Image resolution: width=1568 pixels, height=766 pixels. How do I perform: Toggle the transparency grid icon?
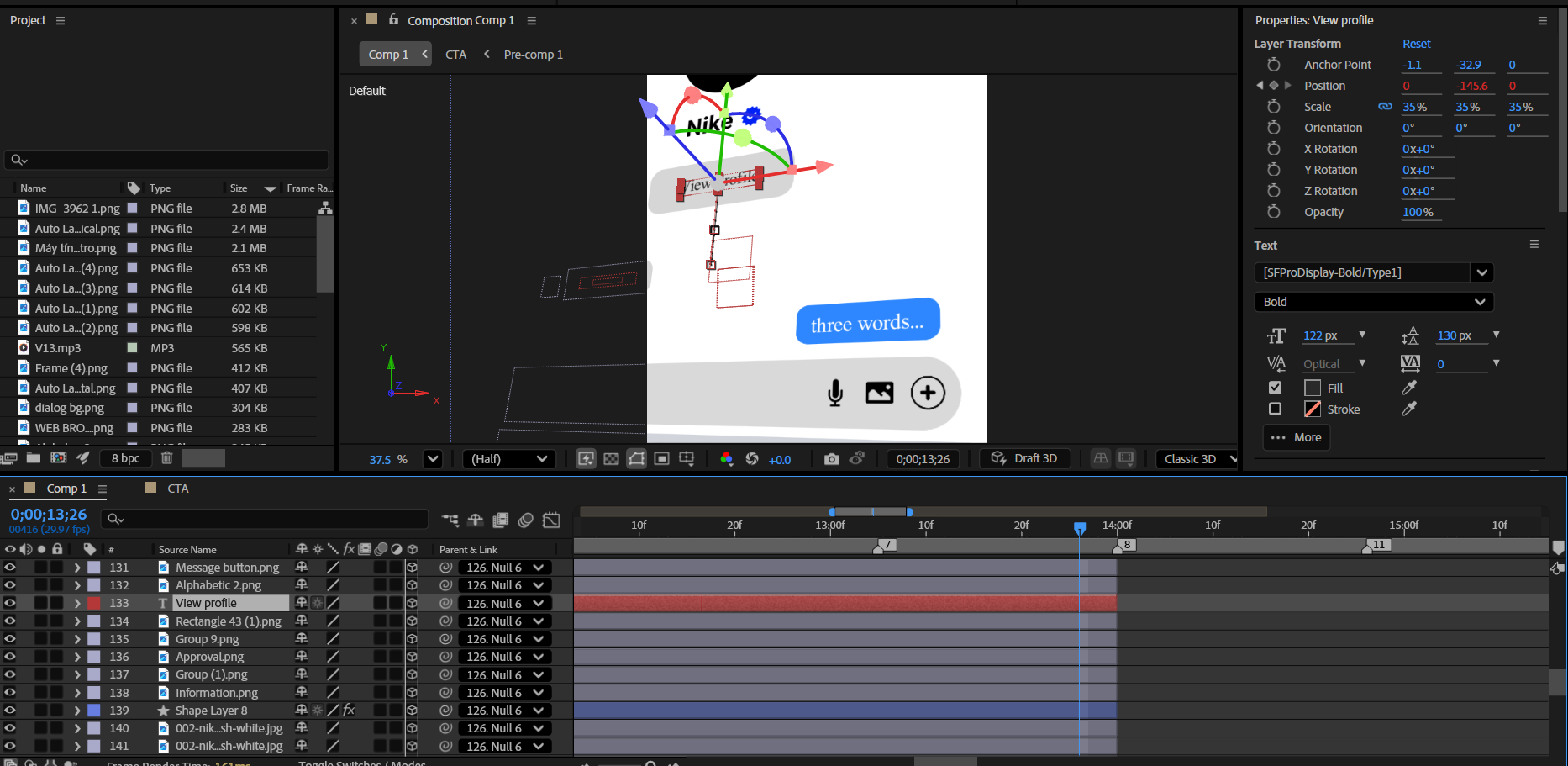(x=611, y=459)
